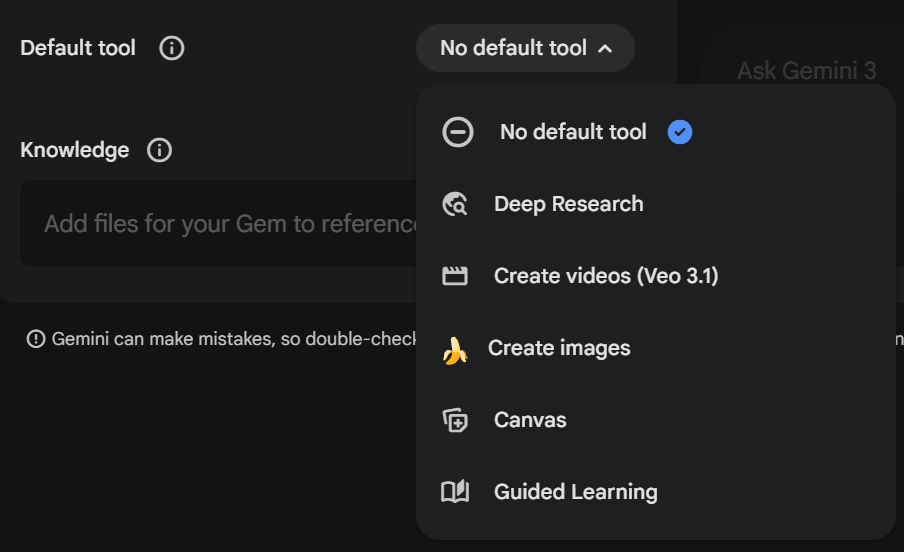The height and width of the screenshot is (552, 904).
Task: Click the circle-minus No default tool icon
Action: (458, 132)
